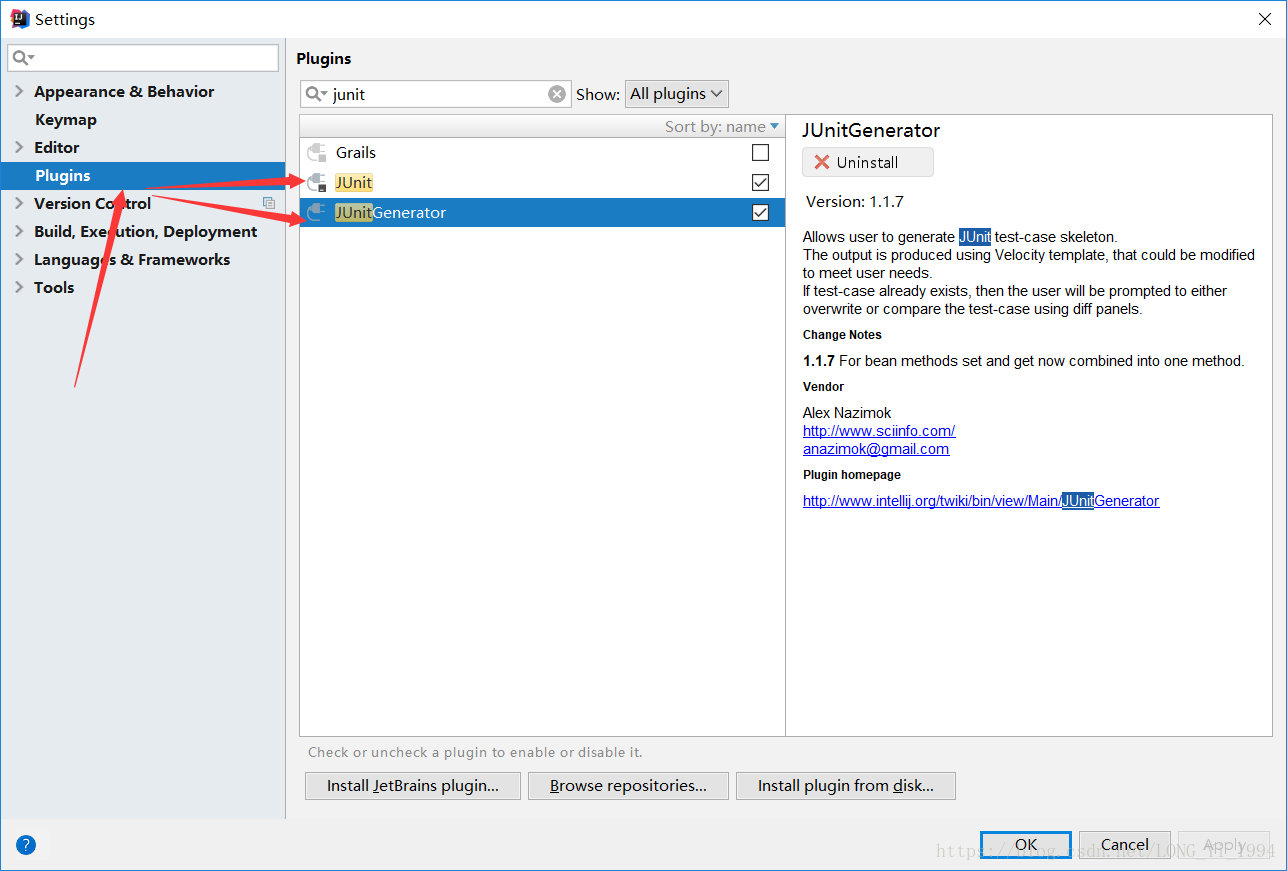Click the IntelliJ Settings window icon
Viewport: 1287px width, 871px height.
click(x=20, y=19)
